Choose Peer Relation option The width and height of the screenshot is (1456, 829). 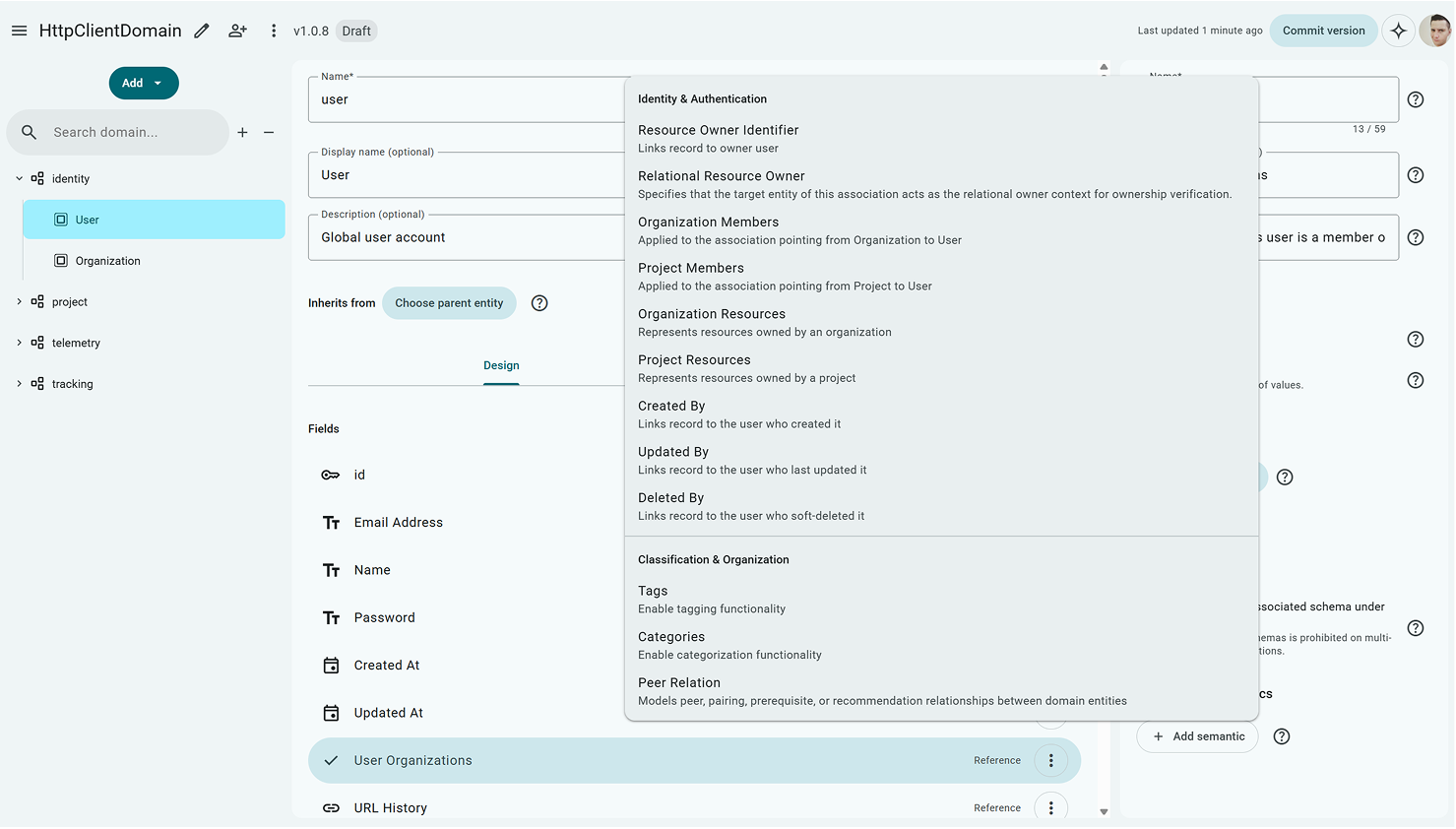[x=941, y=691]
